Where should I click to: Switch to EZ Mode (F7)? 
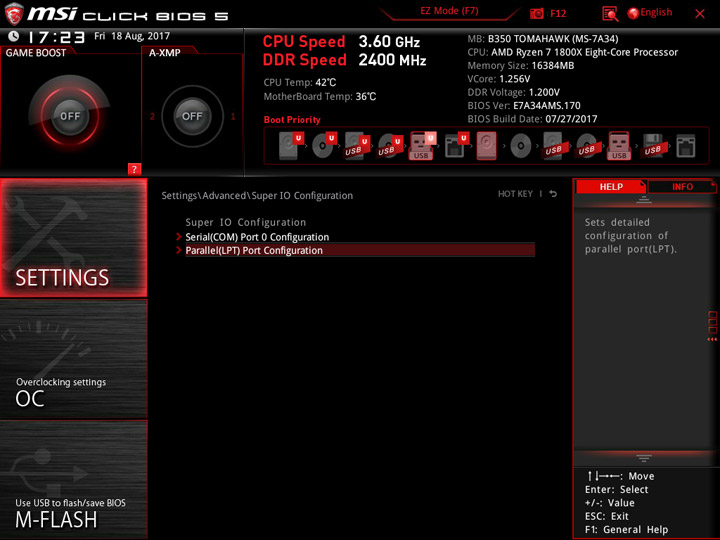click(x=449, y=11)
